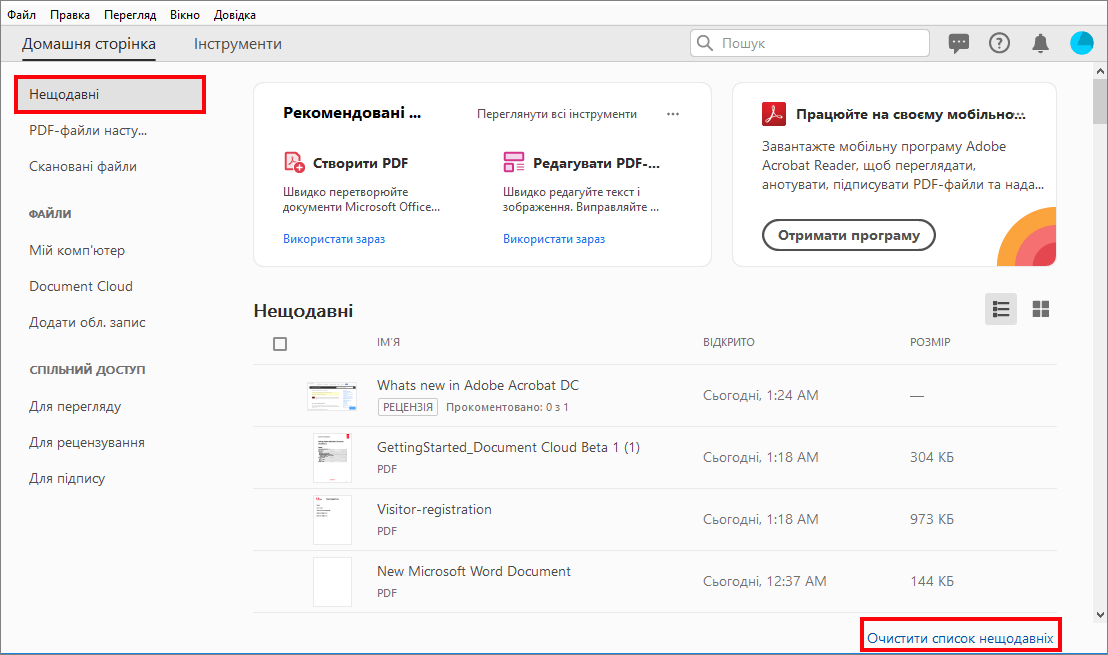Open the blue profile avatar

1082,43
